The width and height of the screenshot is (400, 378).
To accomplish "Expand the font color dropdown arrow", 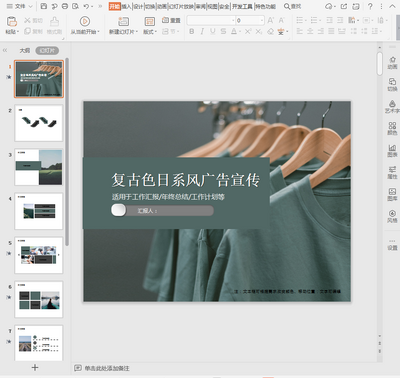I will point(240,31).
